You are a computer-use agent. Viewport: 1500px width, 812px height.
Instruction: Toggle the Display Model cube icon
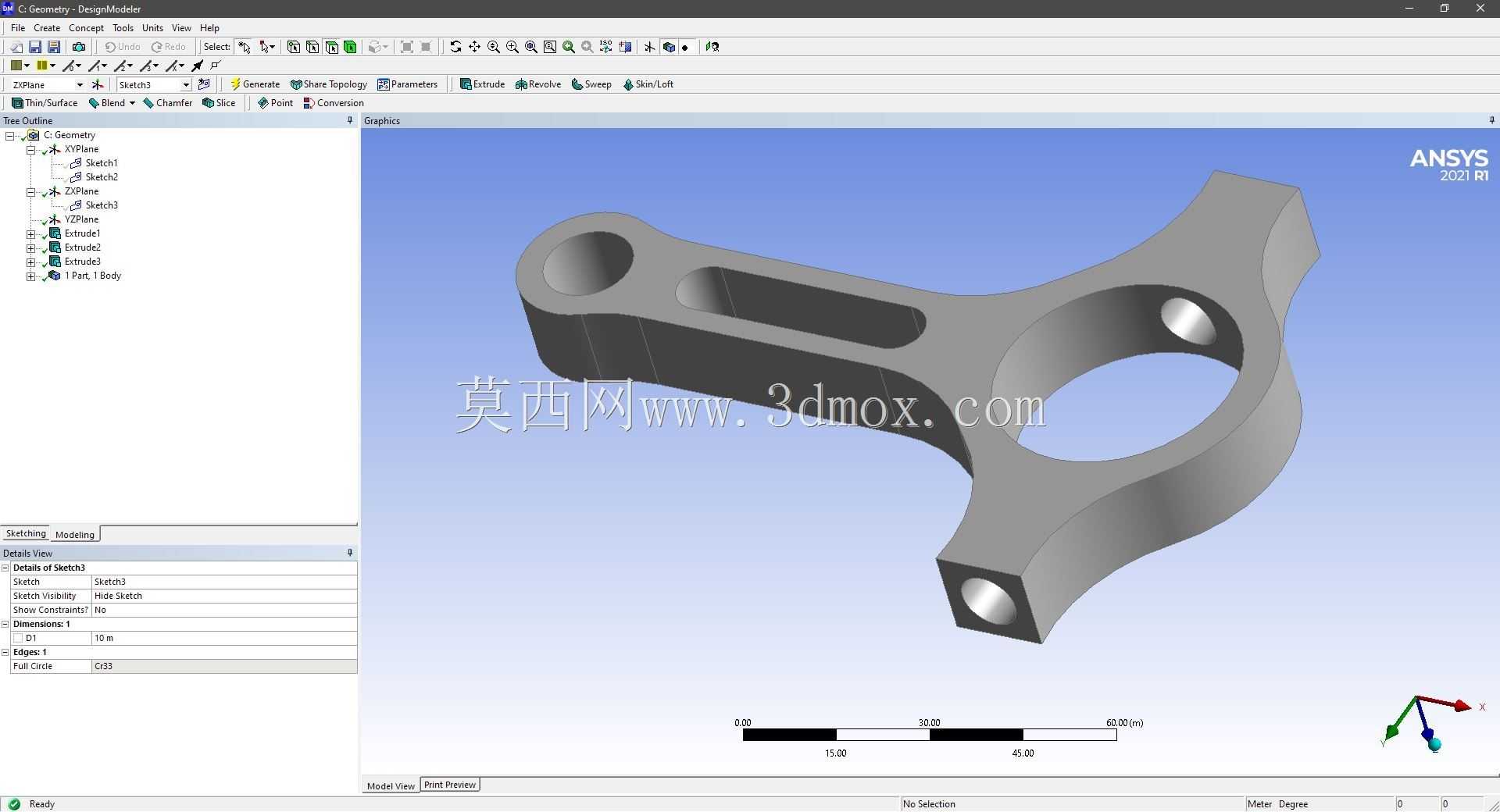tap(668, 47)
